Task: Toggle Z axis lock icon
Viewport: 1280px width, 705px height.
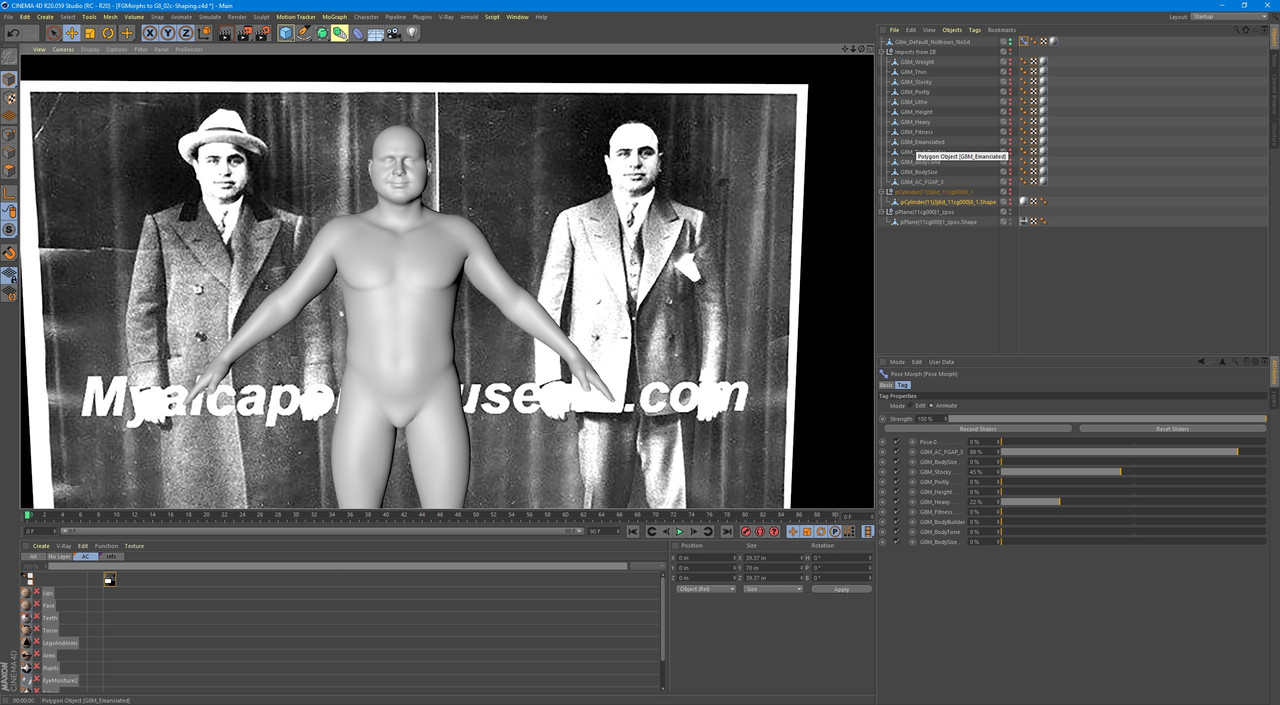Action: (x=186, y=33)
